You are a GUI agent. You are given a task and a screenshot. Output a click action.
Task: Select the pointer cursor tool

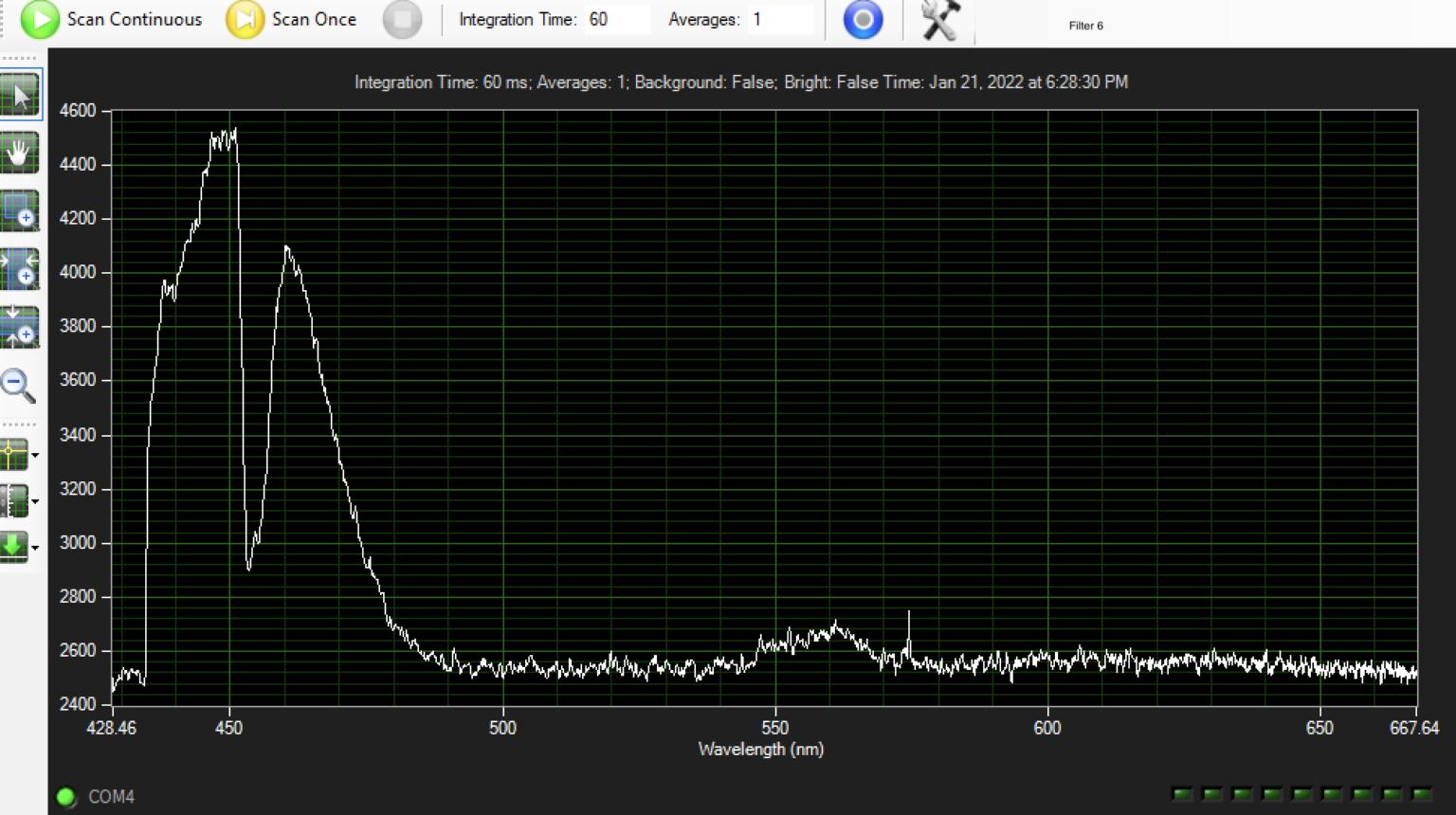[20, 96]
